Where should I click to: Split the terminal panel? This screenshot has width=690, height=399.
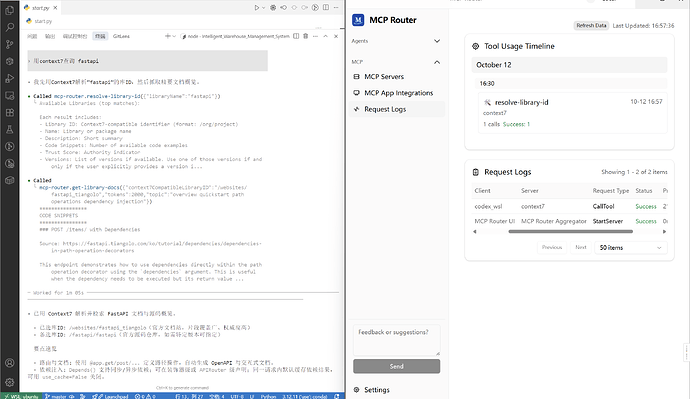click(x=296, y=36)
